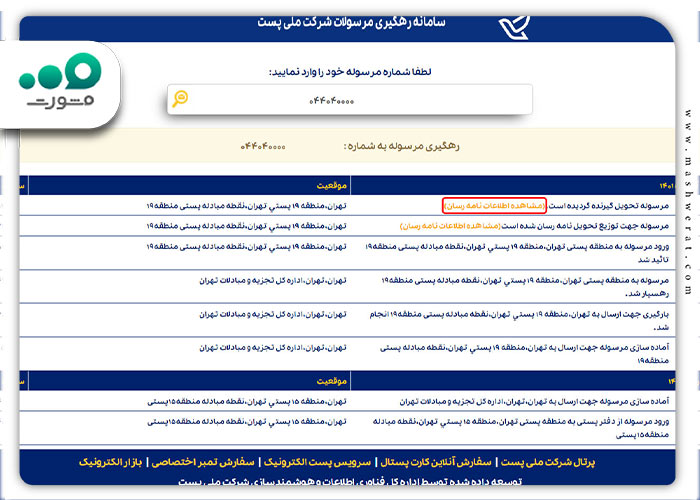Click status آماده سازی مرسوله row for منطقه ۱۹
Viewport: 700px width, 500px height.
[525, 354]
